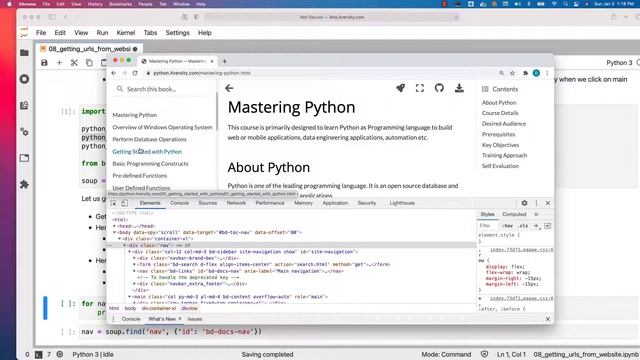The width and height of the screenshot is (640, 360).
Task: Save the notebook with the toolbar save icon
Action: click(44, 63)
